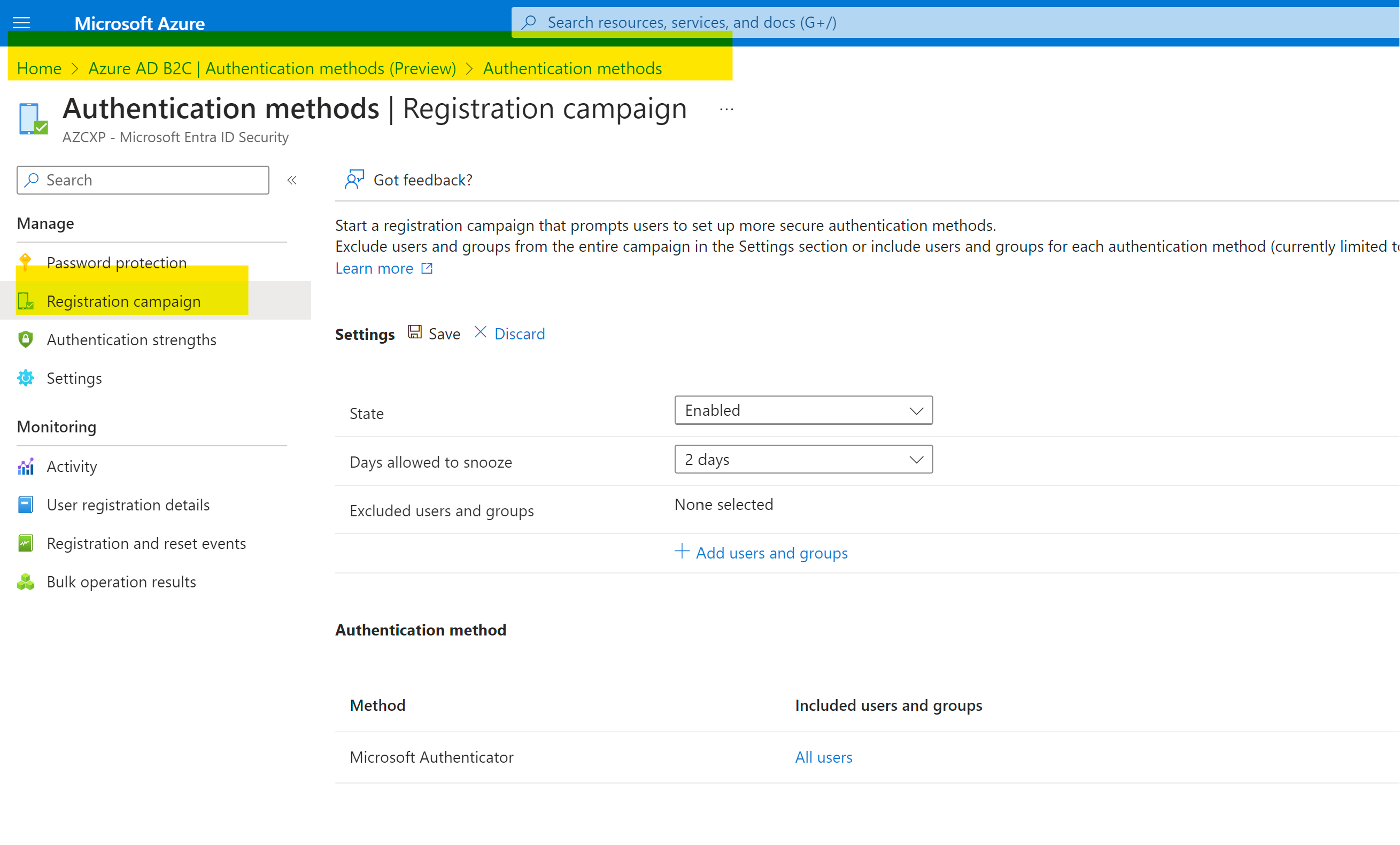Click the User registration details icon
The width and height of the screenshot is (1400, 845).
(25, 504)
